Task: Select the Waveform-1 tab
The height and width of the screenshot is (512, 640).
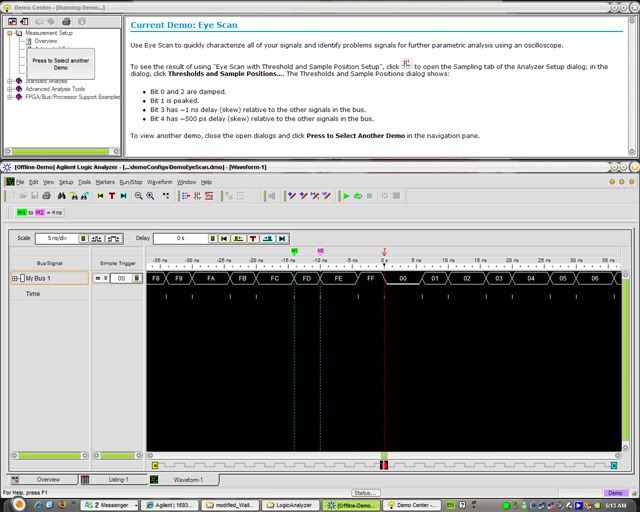Action: coord(184,480)
